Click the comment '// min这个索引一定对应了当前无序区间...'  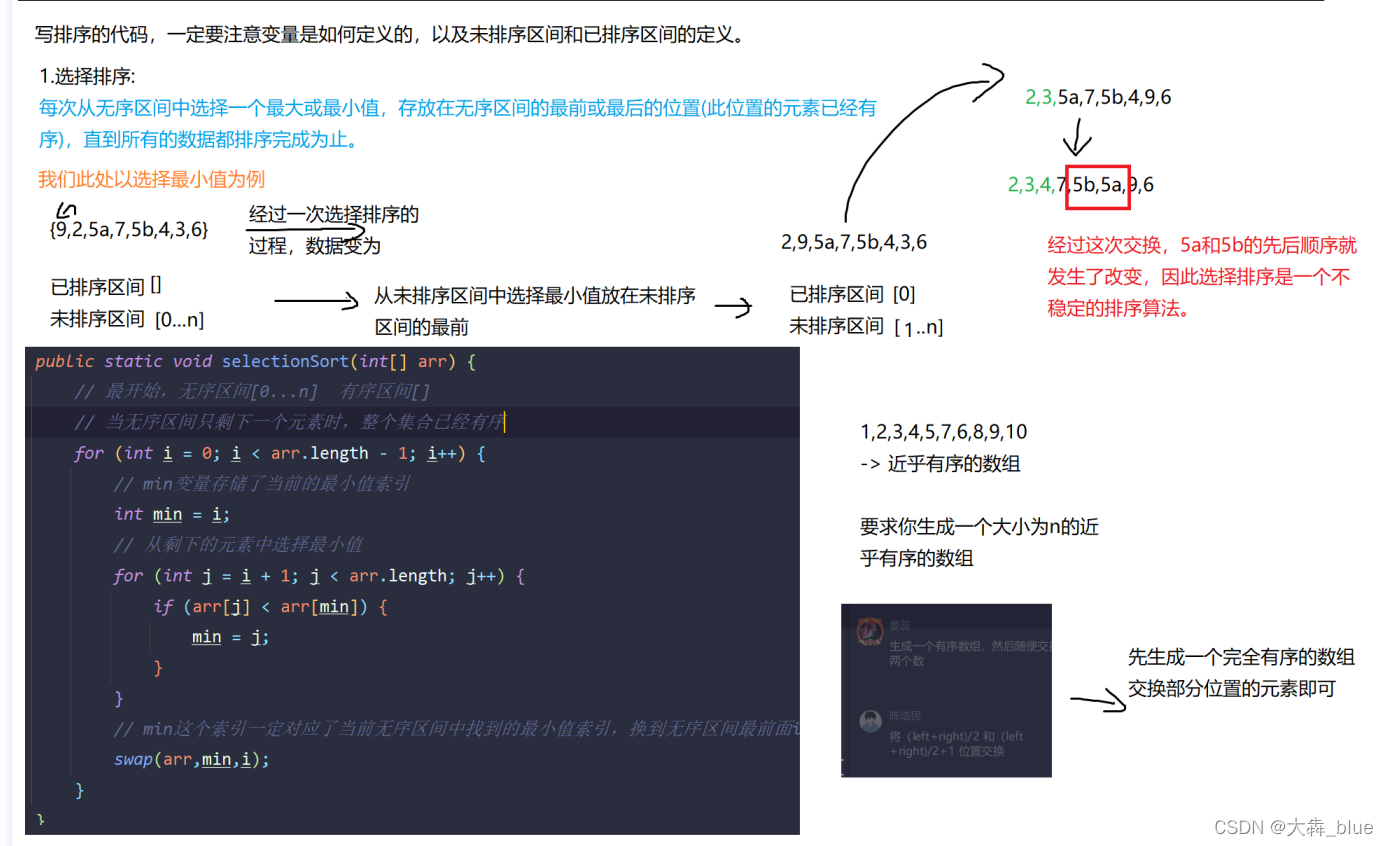[x=457, y=729]
